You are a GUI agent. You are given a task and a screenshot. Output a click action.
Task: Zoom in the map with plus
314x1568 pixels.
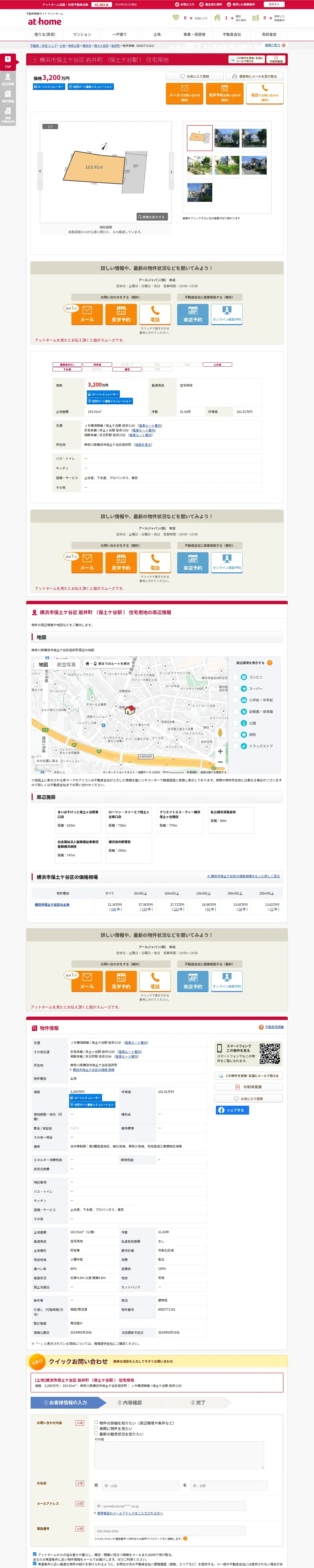click(220, 751)
